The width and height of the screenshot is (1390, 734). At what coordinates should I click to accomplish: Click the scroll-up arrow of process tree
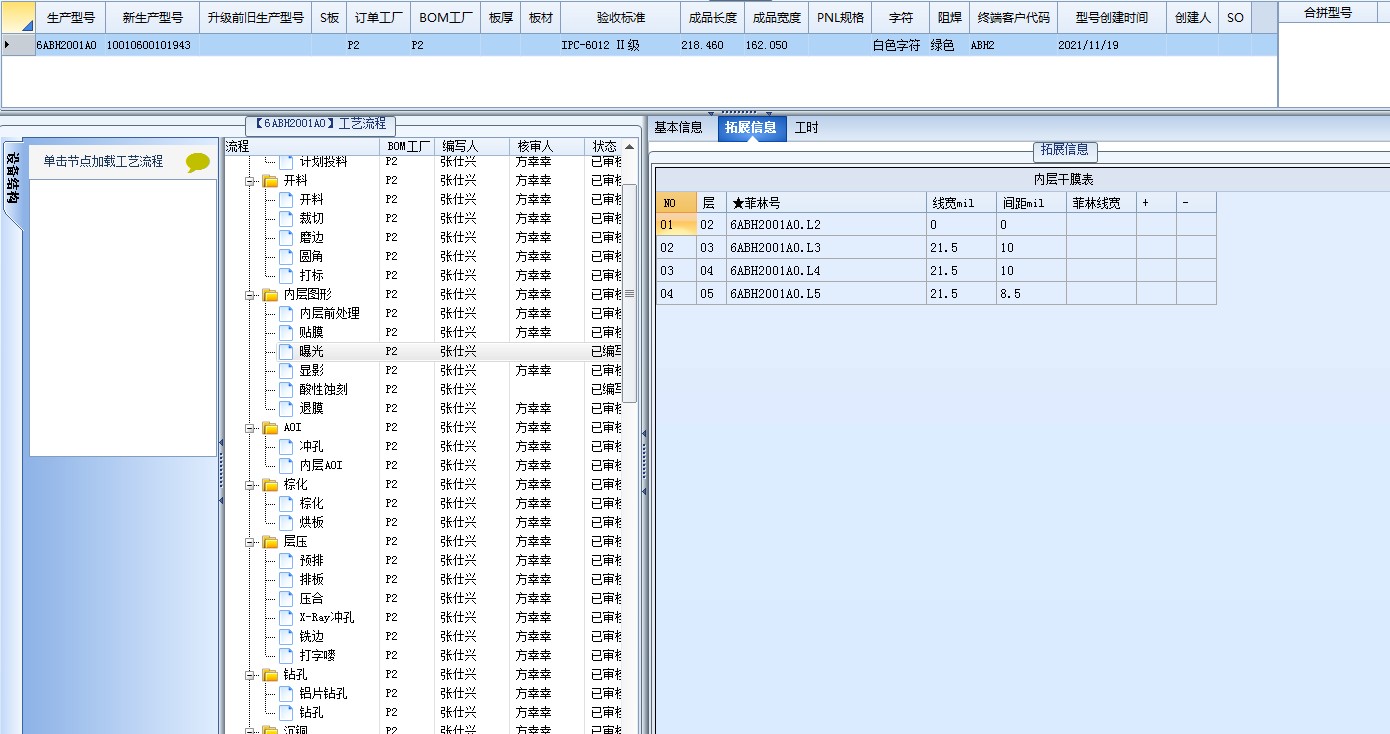click(629, 146)
